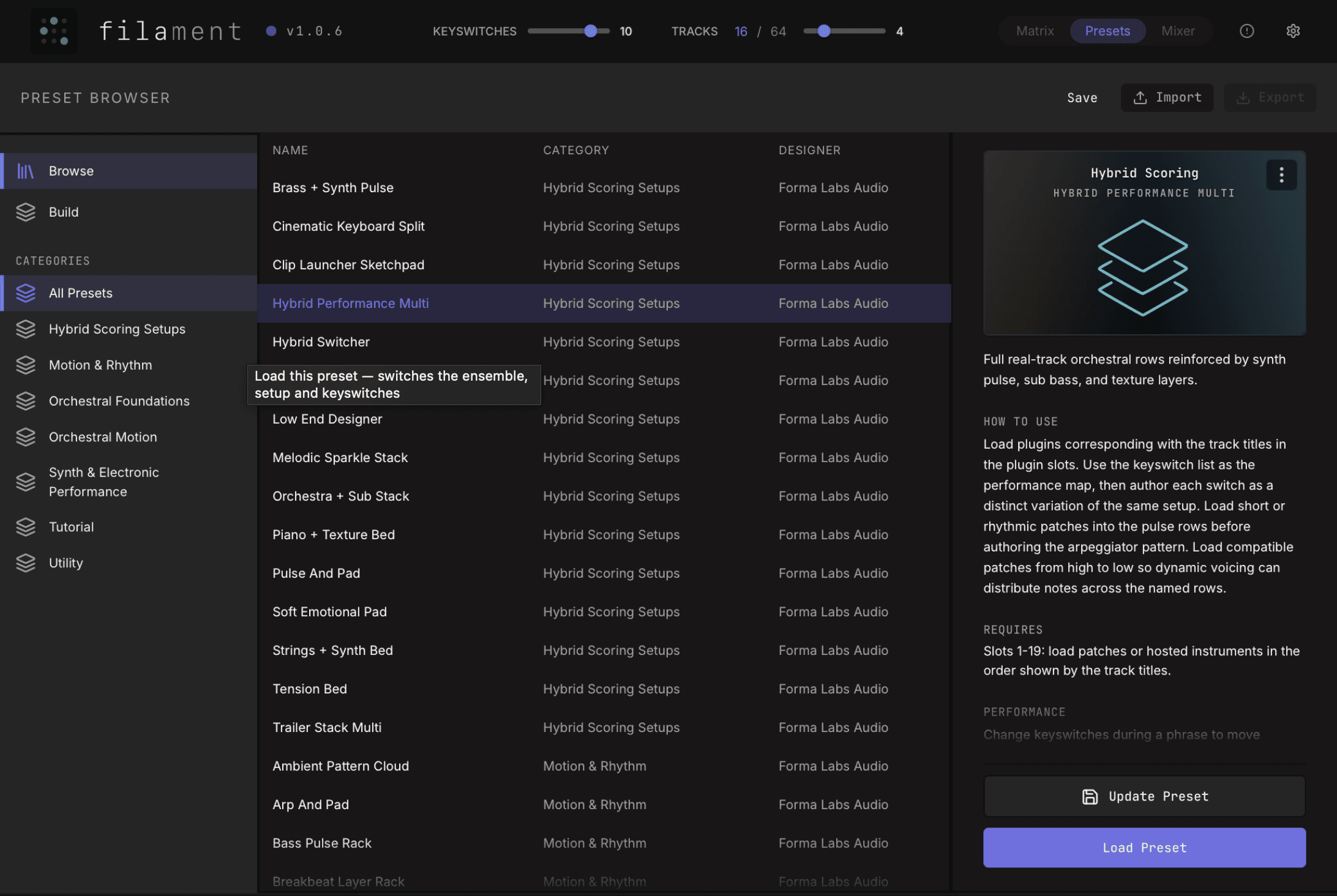Filter by Synth & Electronic Performance category
The width and height of the screenshot is (1337, 896).
129,482
